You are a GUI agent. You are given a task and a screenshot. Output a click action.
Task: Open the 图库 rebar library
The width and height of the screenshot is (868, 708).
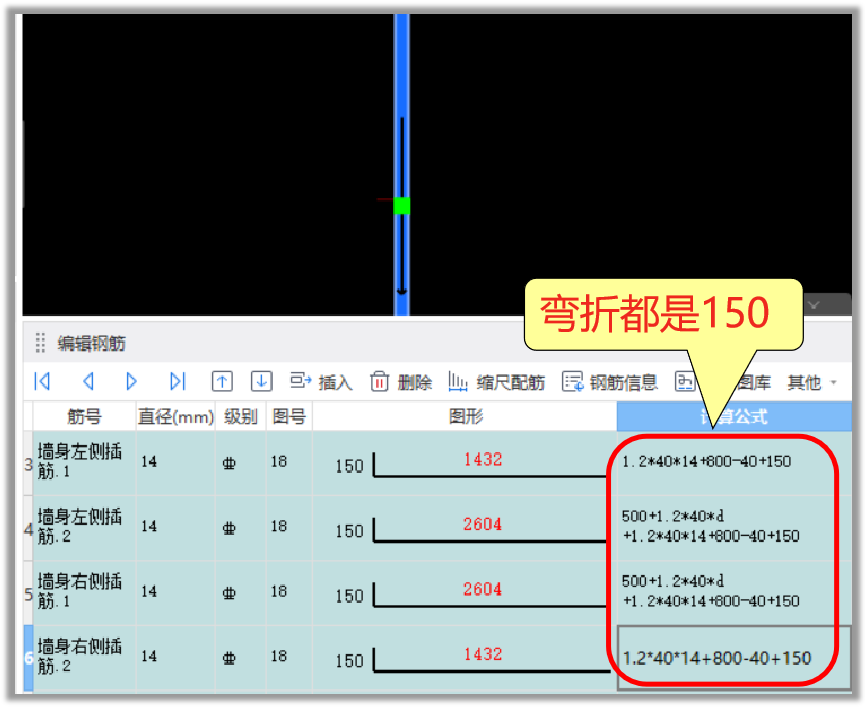[755, 382]
